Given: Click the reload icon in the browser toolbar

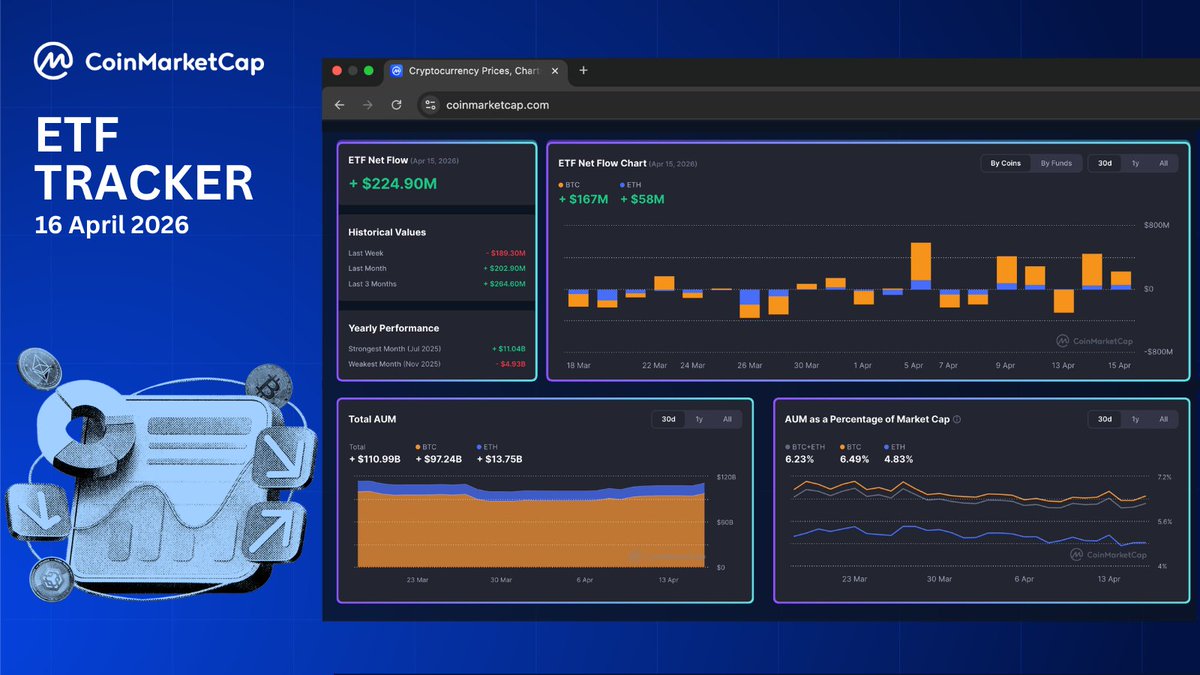Looking at the screenshot, I should pyautogui.click(x=396, y=104).
